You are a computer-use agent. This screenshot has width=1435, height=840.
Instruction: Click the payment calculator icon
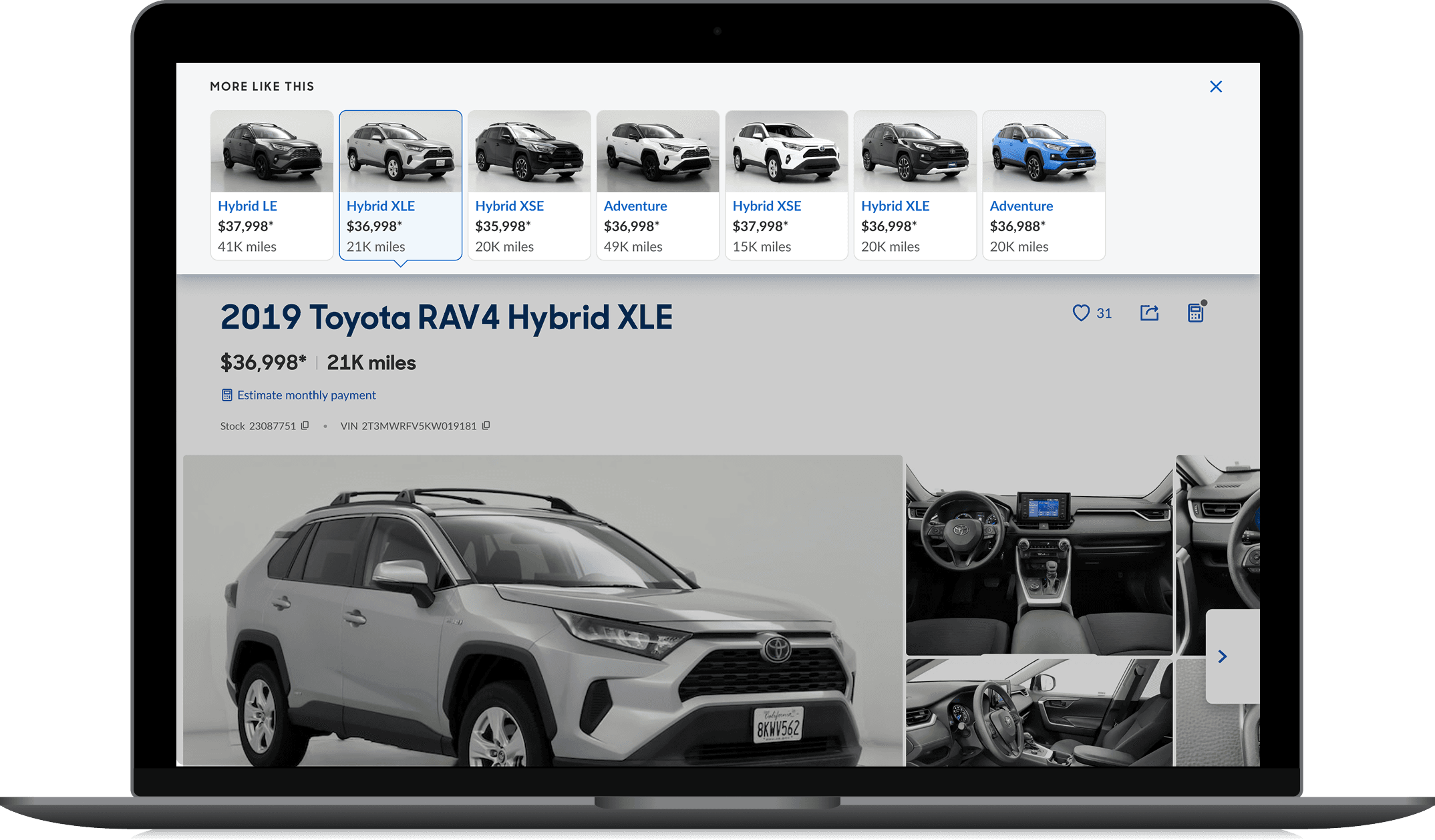(1196, 313)
